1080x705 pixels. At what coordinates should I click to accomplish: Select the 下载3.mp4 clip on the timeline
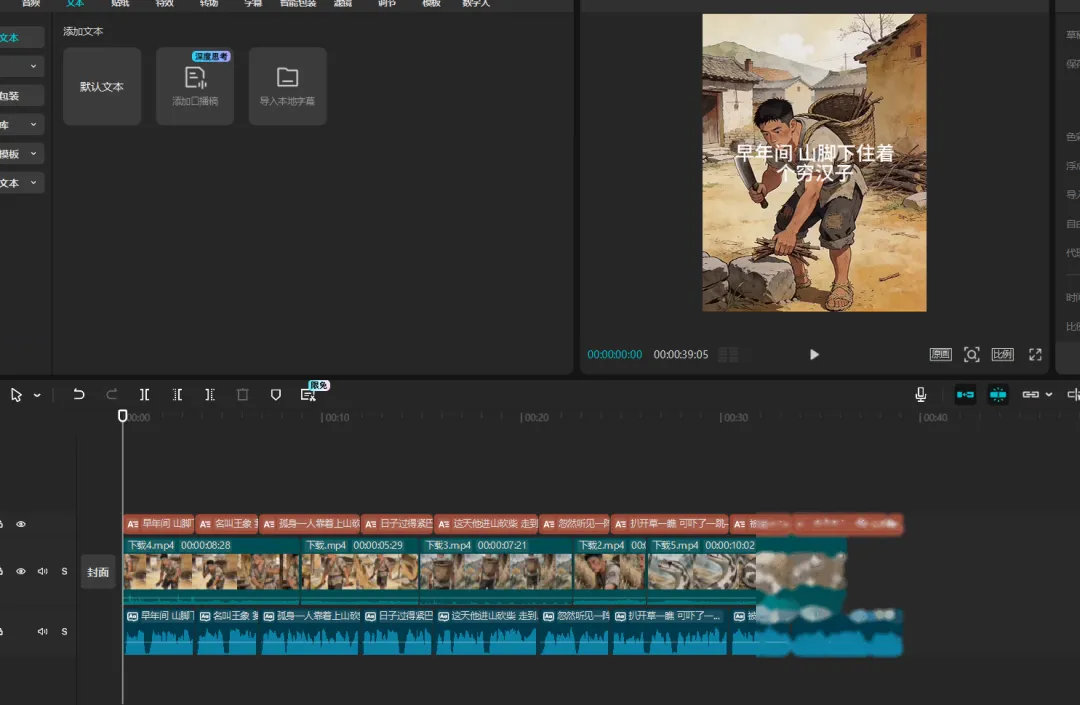click(496, 570)
